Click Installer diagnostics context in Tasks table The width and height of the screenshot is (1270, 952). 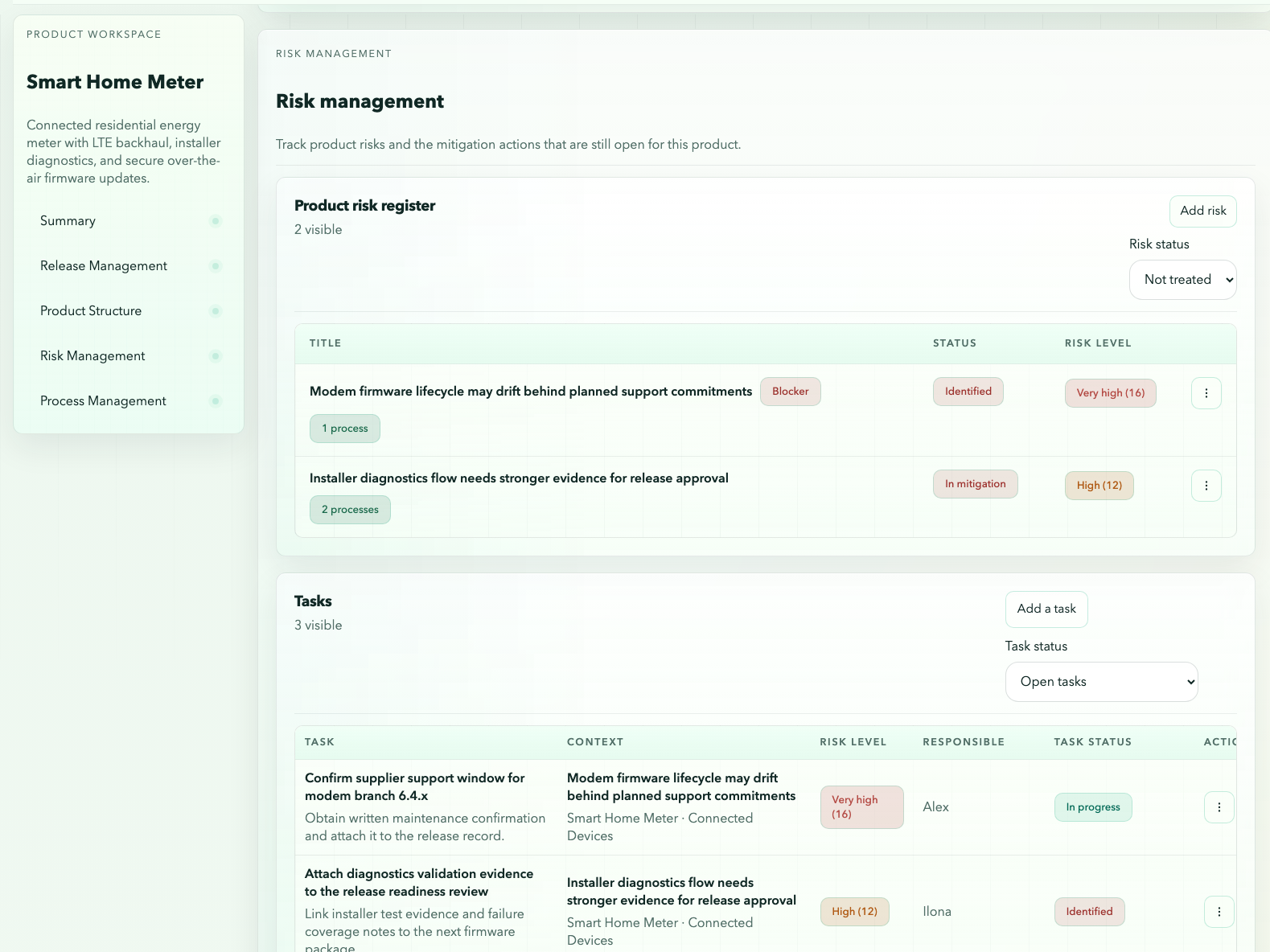coord(681,892)
